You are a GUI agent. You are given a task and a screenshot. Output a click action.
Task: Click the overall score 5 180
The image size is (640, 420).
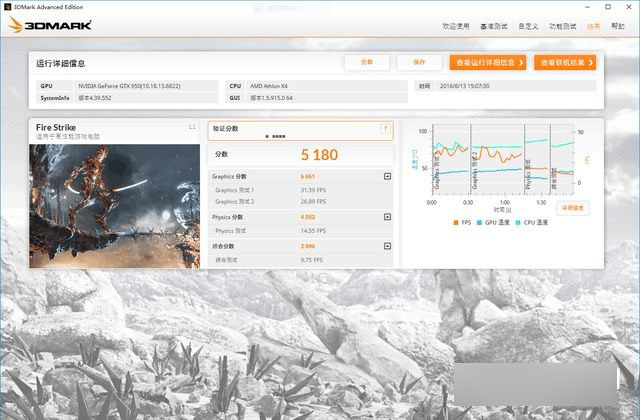(x=319, y=155)
